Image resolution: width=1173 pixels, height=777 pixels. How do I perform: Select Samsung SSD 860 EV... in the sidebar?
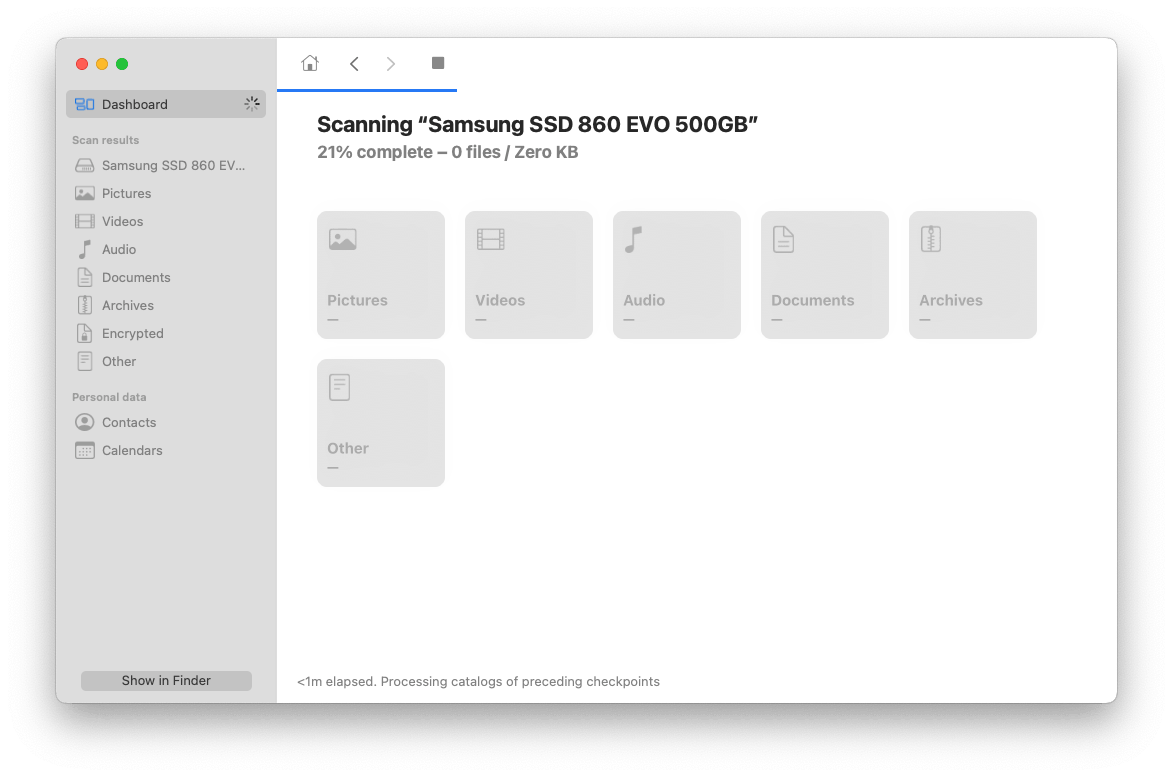pos(166,165)
